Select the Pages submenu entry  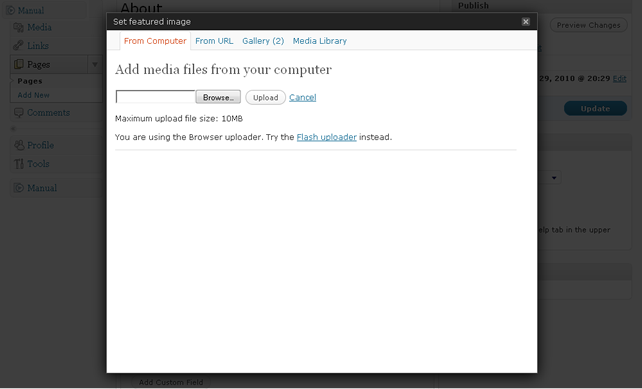coord(30,81)
